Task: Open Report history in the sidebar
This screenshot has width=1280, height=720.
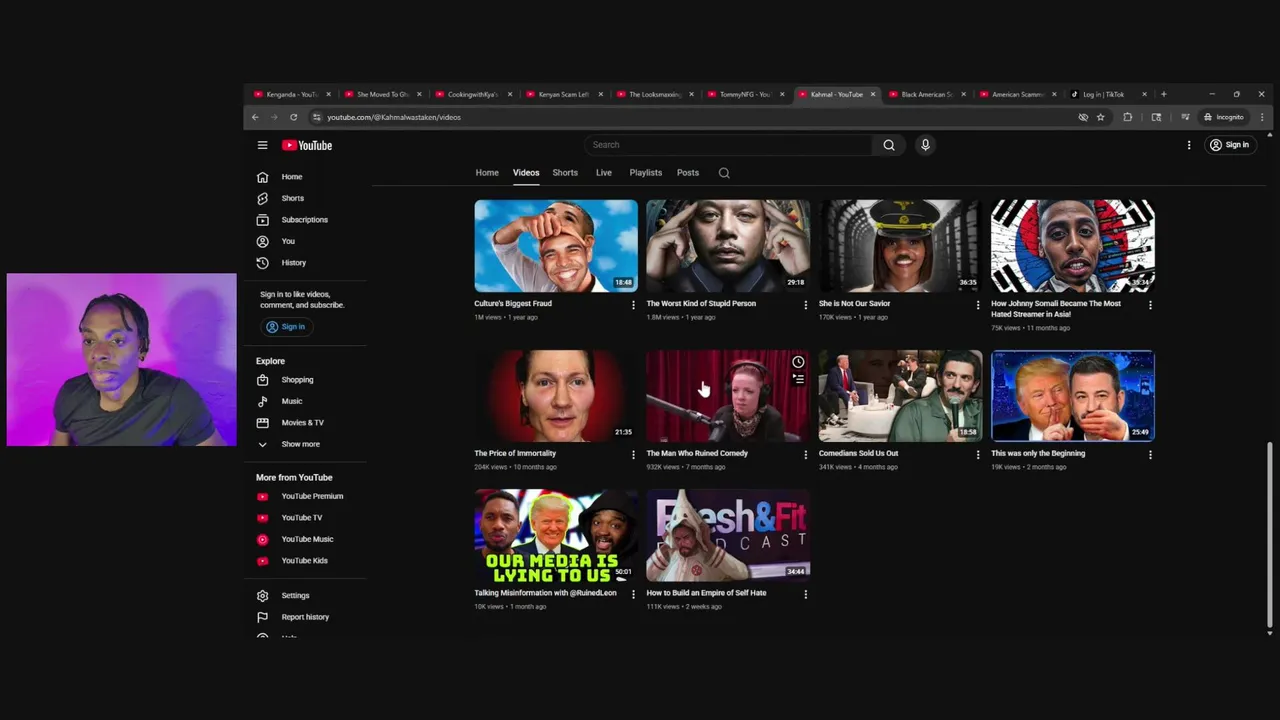Action: pos(306,617)
